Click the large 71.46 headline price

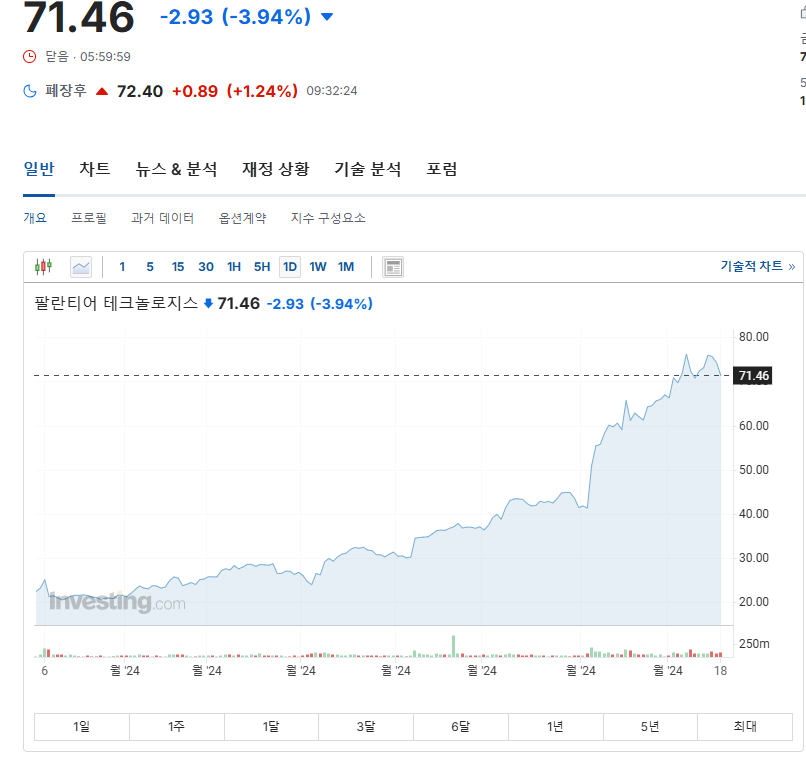(79, 17)
